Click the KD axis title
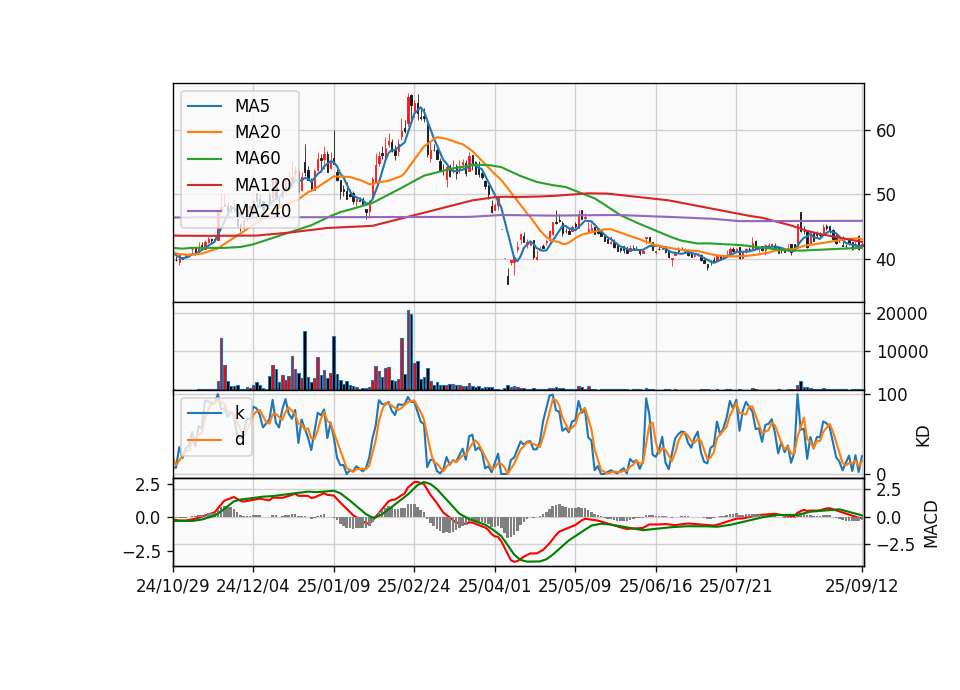 click(923, 437)
